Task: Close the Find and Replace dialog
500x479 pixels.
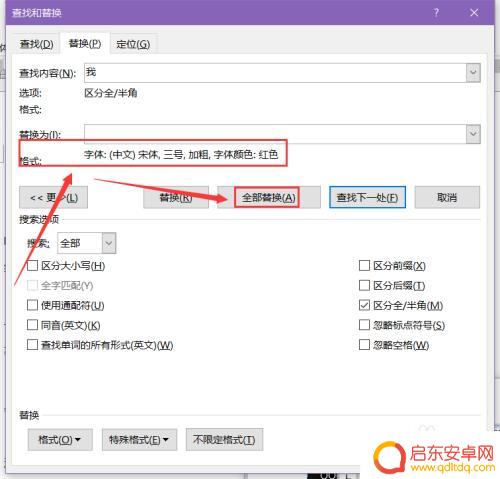Action: [x=474, y=13]
